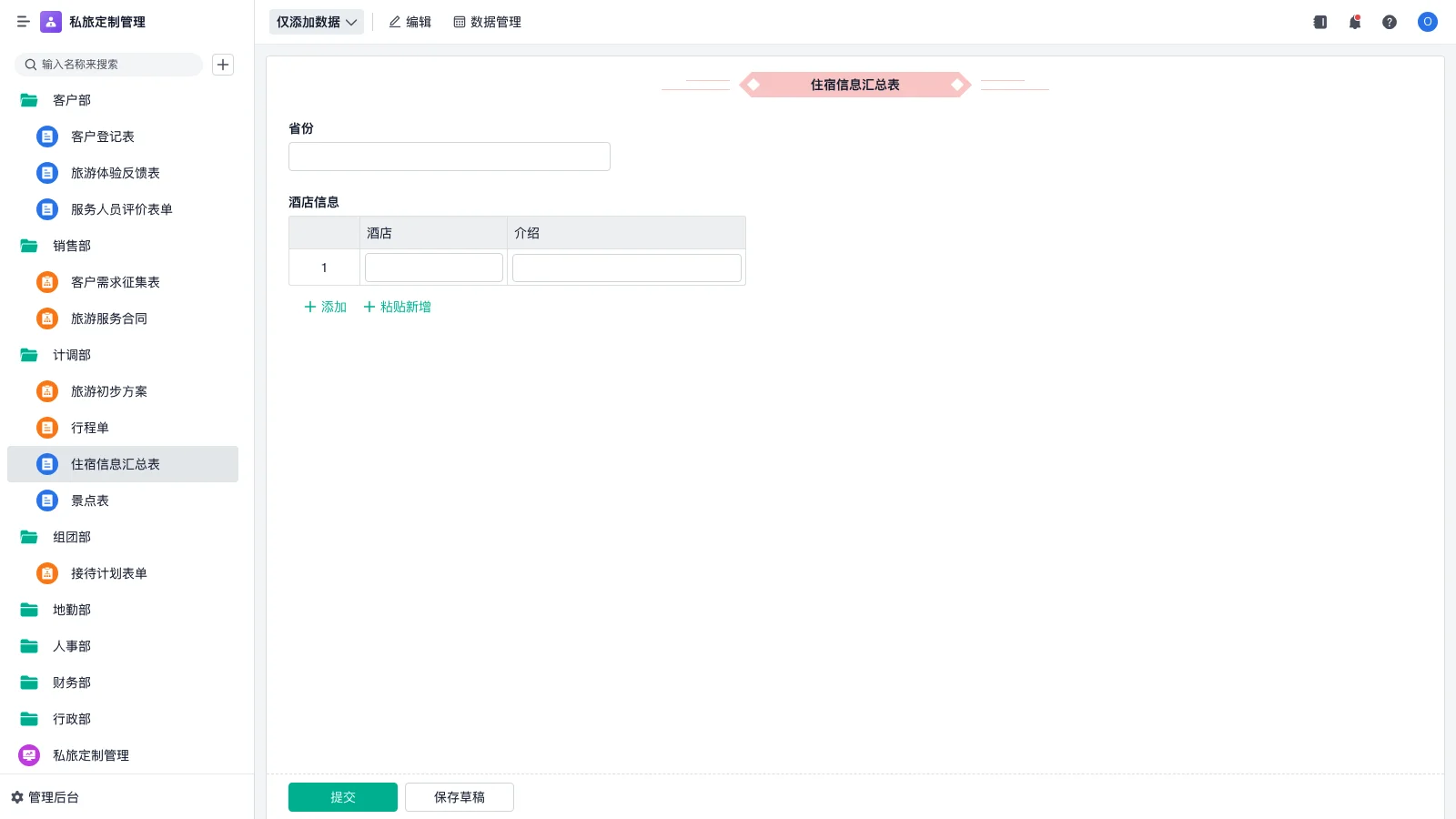Click row number 1 in the table
This screenshot has width=1456, height=819.
324,268
